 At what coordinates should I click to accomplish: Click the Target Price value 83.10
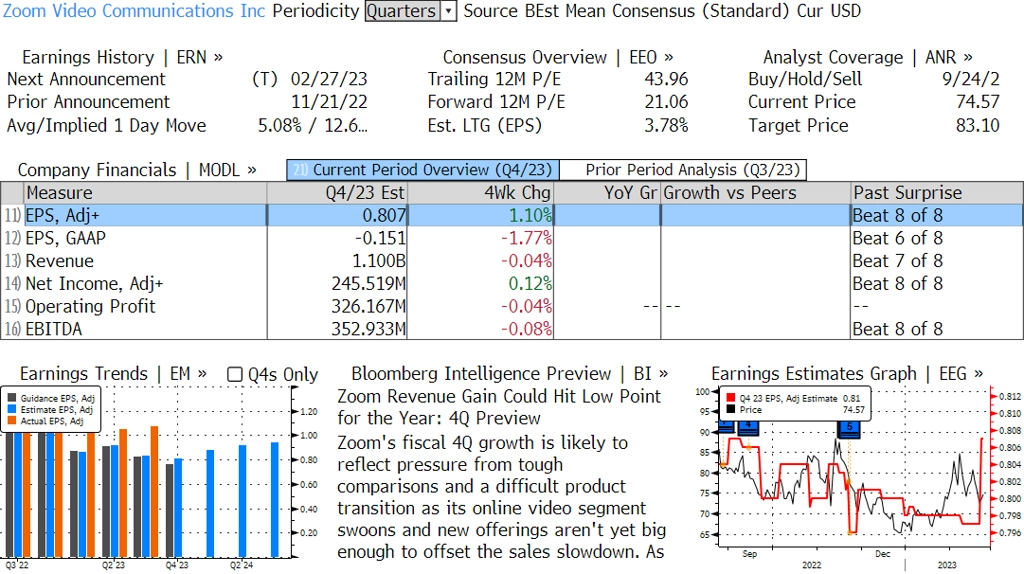978,125
